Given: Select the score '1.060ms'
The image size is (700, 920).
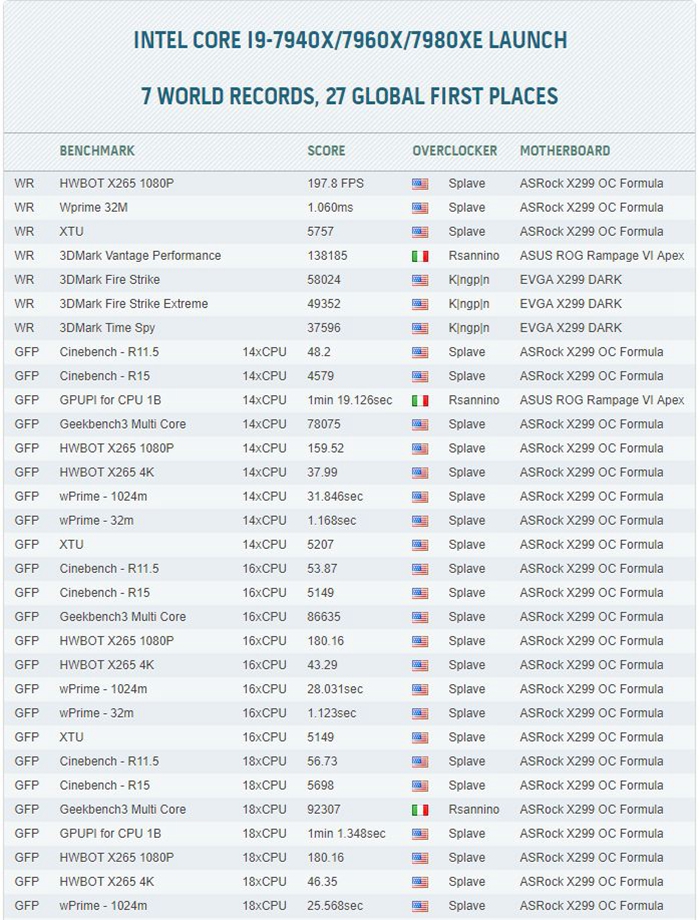Looking at the screenshot, I should pyautogui.click(x=330, y=207).
